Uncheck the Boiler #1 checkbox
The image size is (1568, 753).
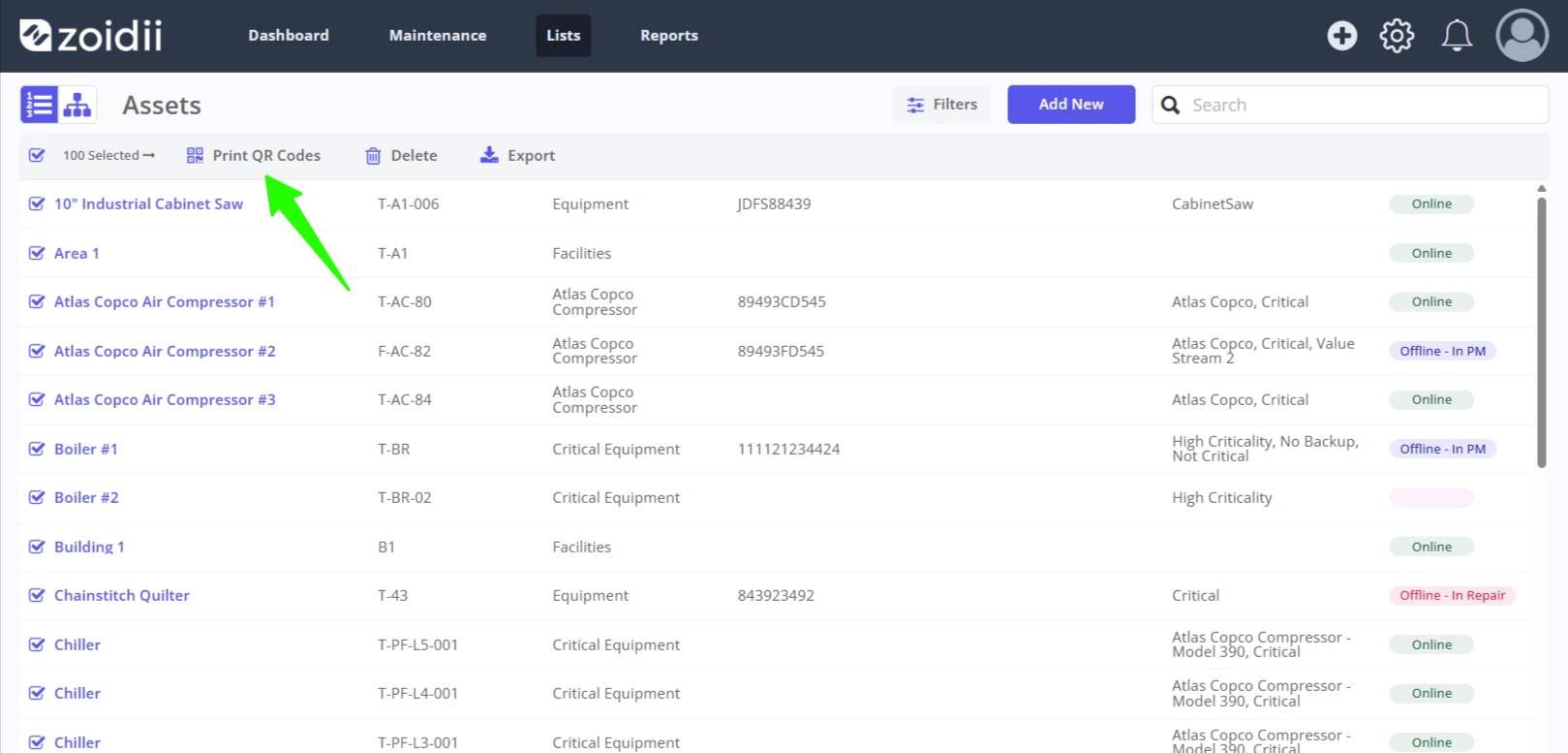[37, 449]
